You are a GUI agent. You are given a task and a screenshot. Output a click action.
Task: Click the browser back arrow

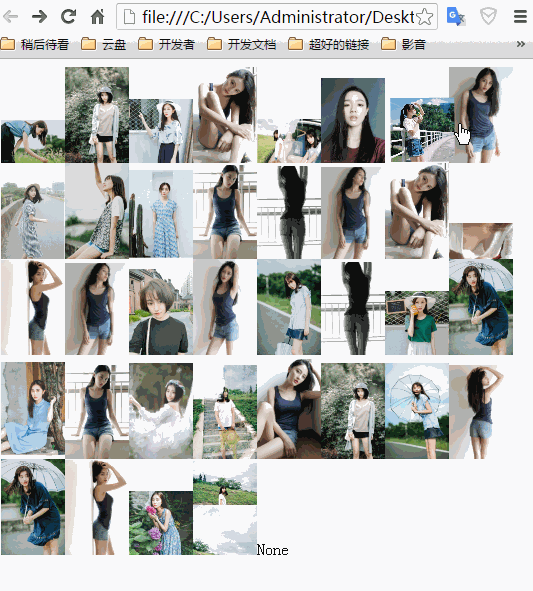tap(10, 17)
